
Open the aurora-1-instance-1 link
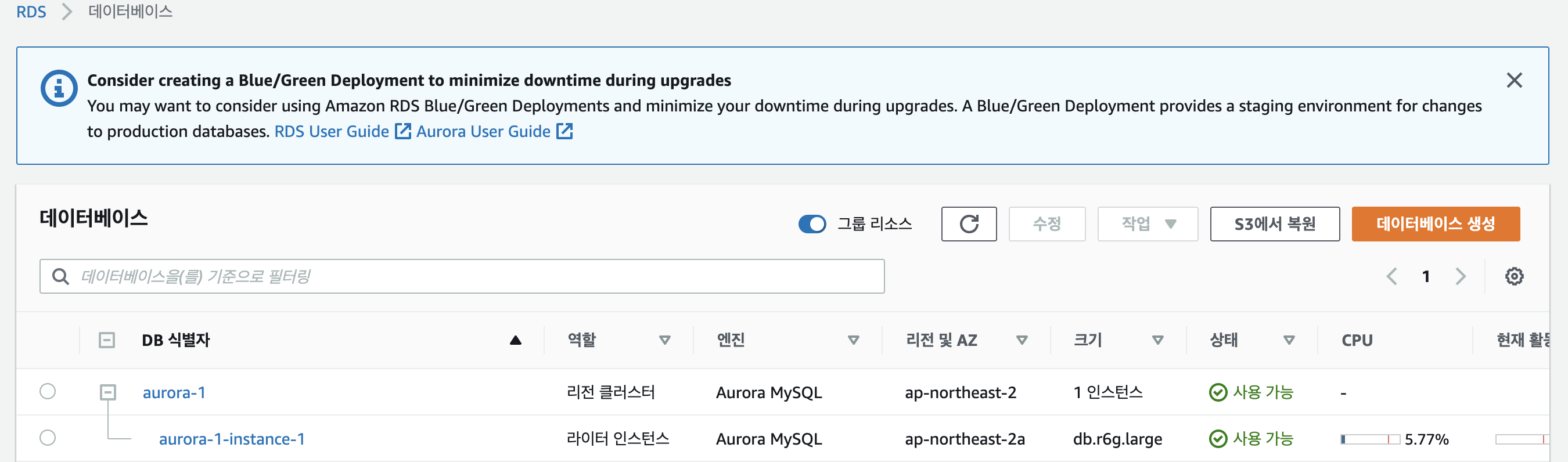pyautogui.click(x=232, y=439)
